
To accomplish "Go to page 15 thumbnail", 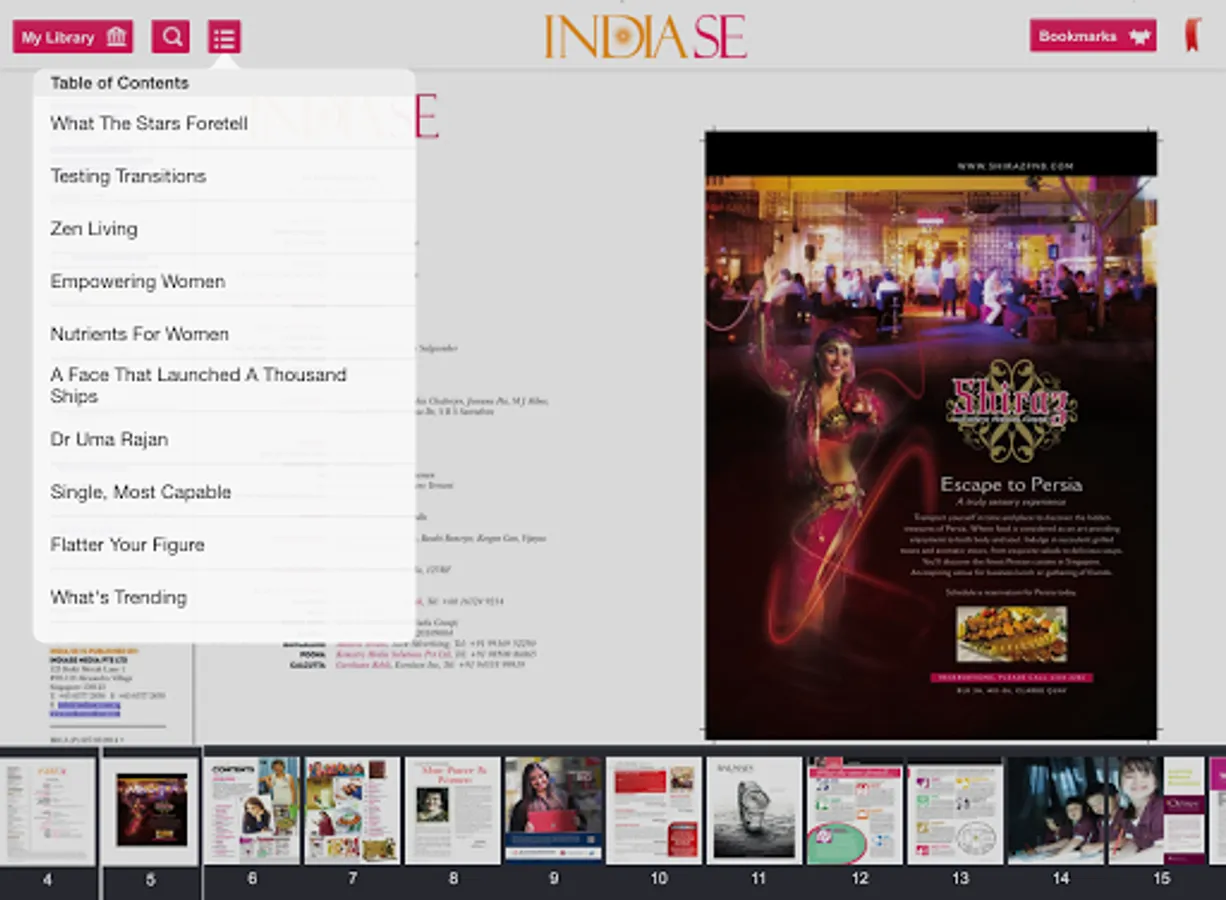I will 1157,811.
